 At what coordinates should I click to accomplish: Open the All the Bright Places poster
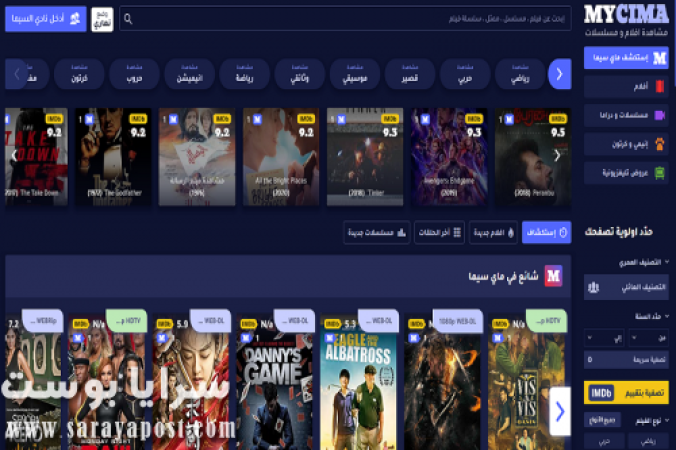pos(281,157)
